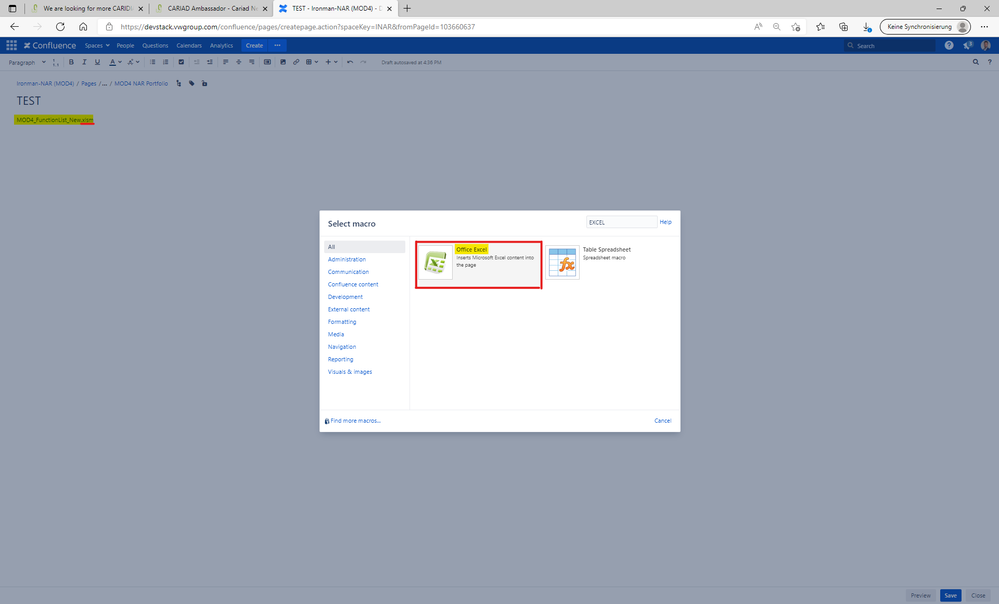This screenshot has width=999, height=604.
Task: Open the more create options ellipsis button
Action: (277, 45)
